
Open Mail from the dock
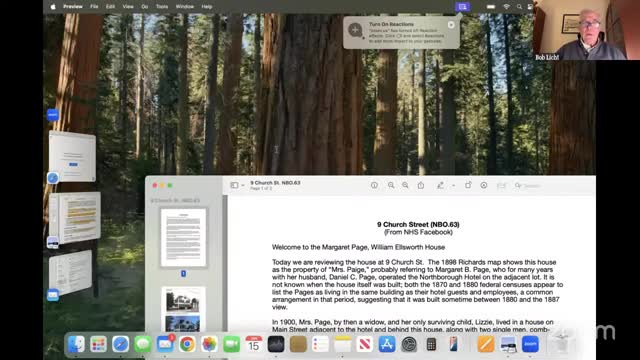(x=165, y=344)
